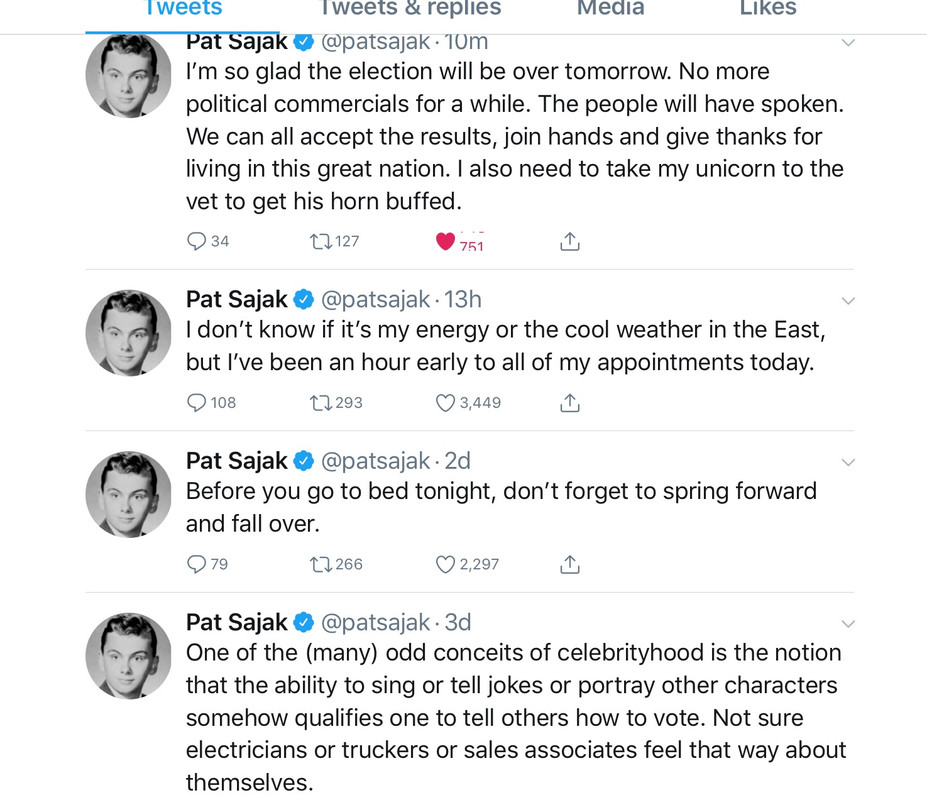Open the chevron menu on 2d tweet
927x800 pixels.
[x=848, y=462]
